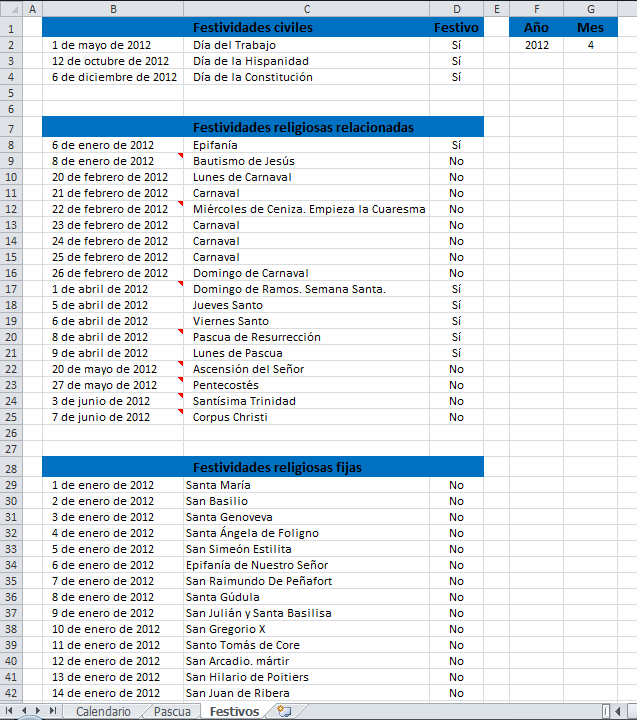Open the Calendario sheet tab
Viewport: 637px width, 720px height.
pos(103,711)
